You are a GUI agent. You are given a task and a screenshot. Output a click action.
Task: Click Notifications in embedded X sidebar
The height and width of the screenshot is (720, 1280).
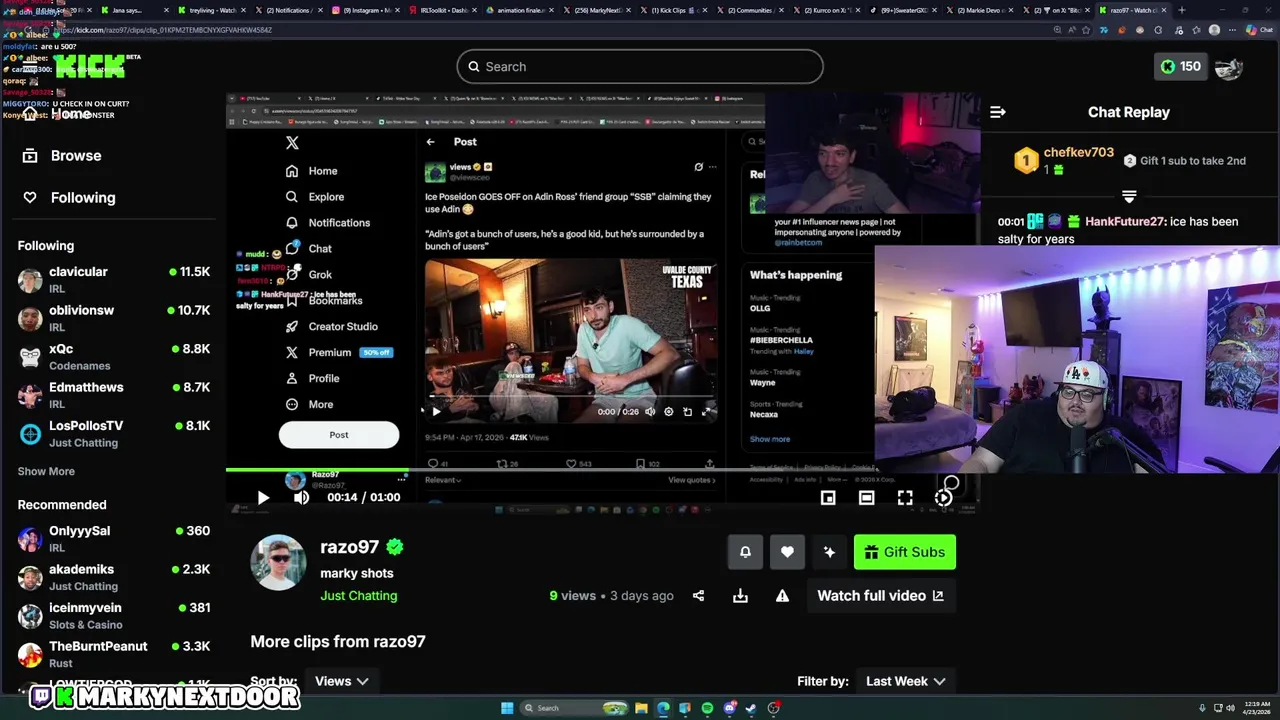[328, 223]
